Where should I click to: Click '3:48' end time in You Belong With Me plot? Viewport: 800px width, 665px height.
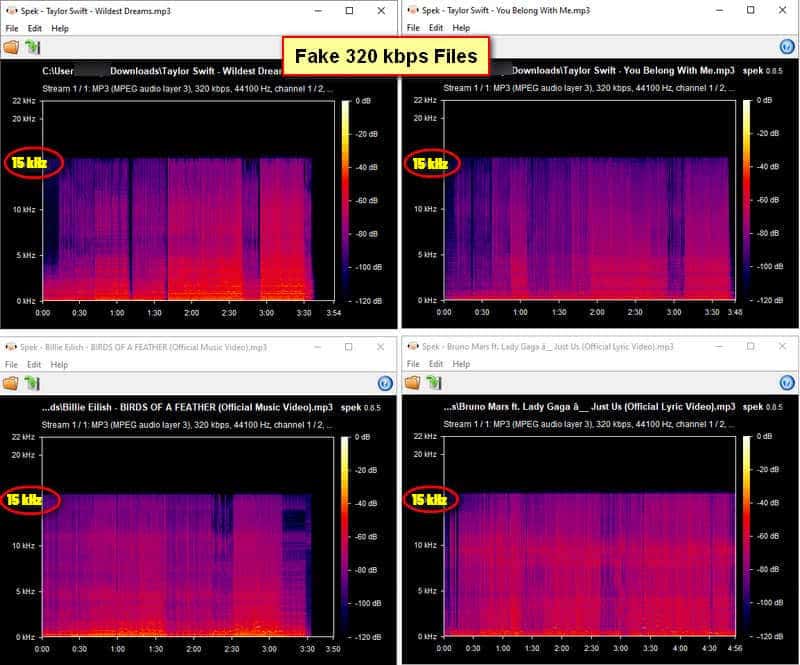point(735,312)
